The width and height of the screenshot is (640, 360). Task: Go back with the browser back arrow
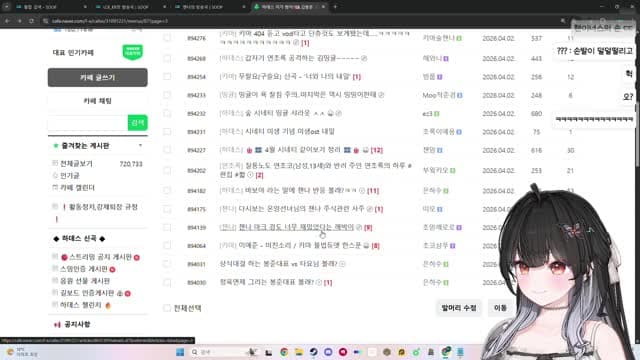(x=7, y=21)
